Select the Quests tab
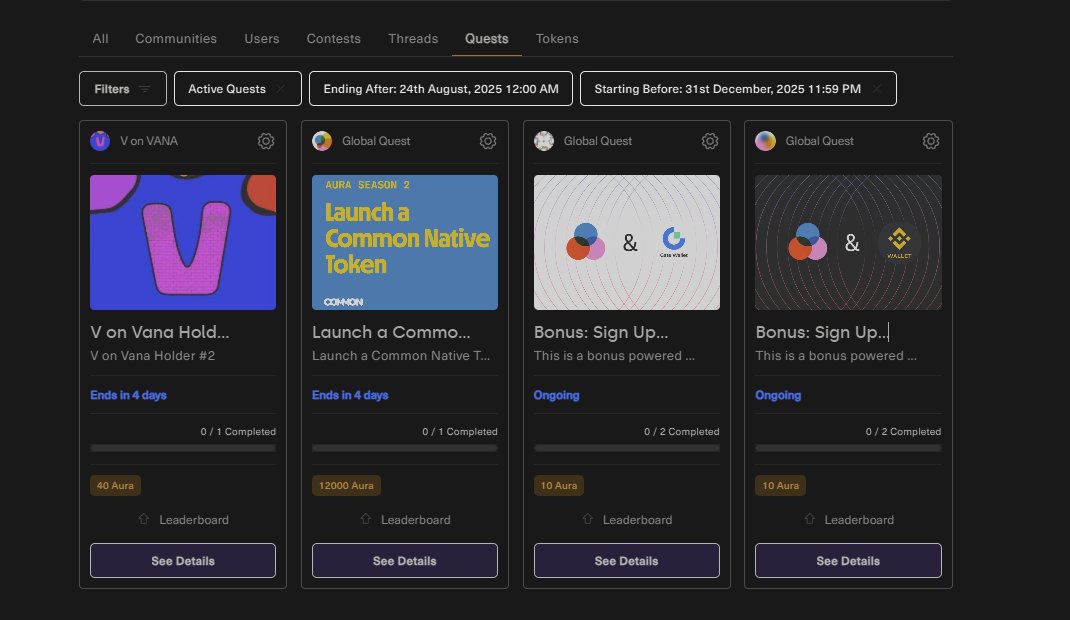Viewport: 1070px width, 620px height. 487,39
